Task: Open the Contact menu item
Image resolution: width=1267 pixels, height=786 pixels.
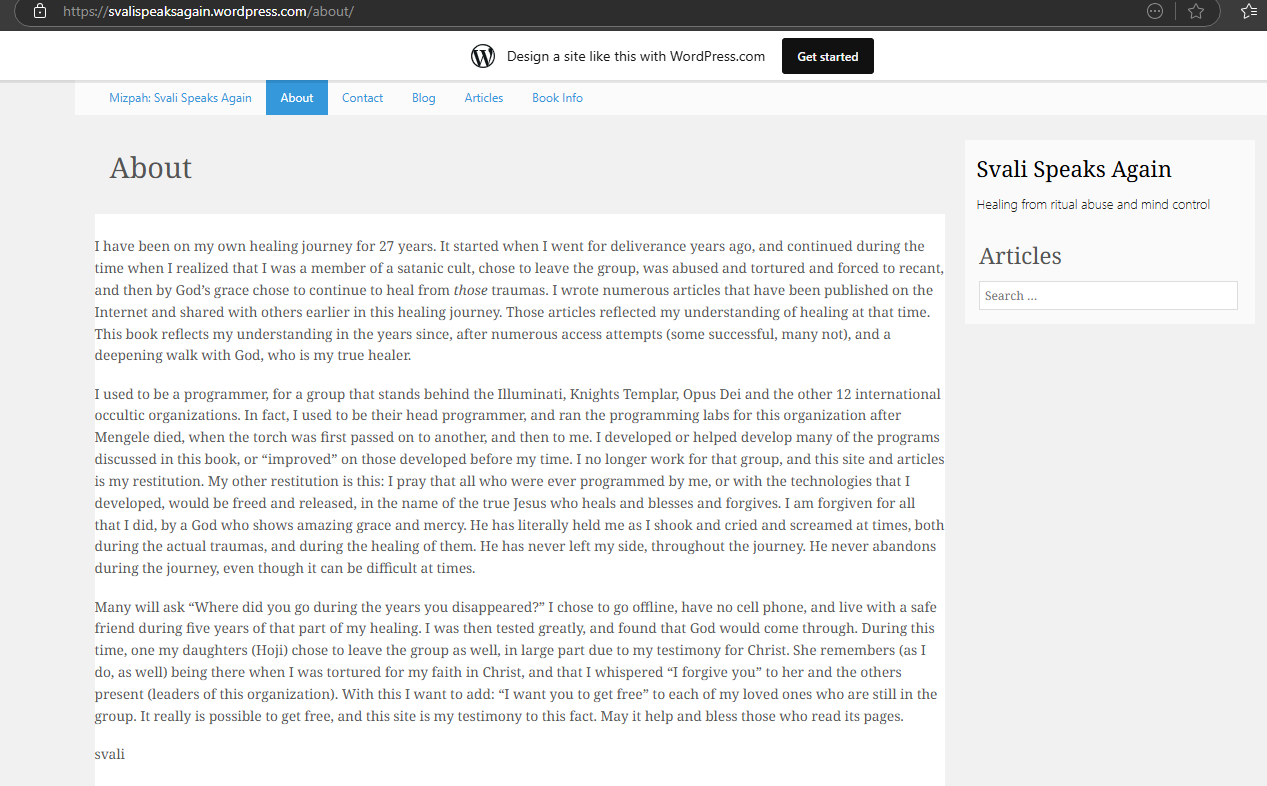Action: pyautogui.click(x=362, y=98)
